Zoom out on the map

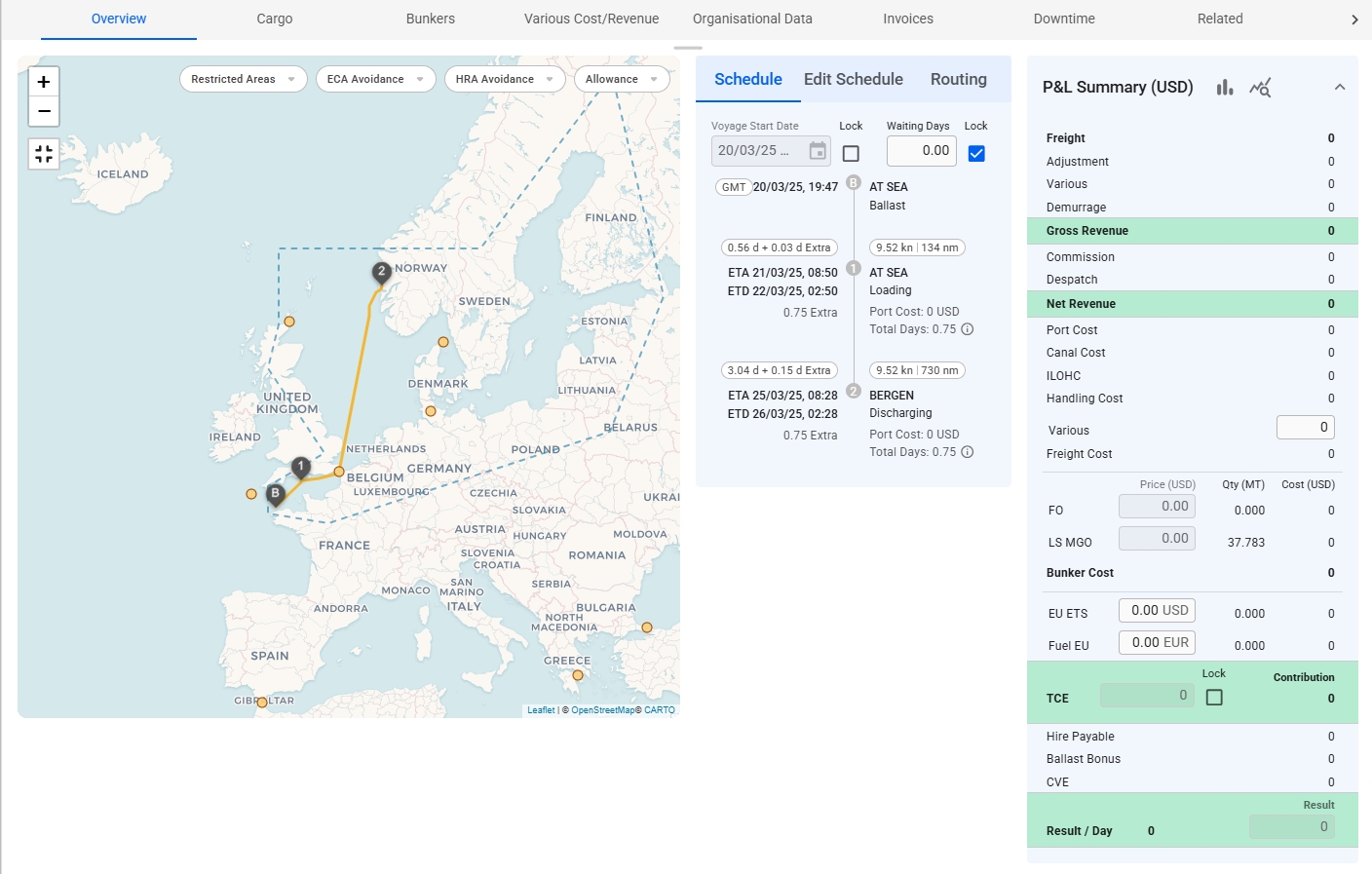[x=44, y=112]
